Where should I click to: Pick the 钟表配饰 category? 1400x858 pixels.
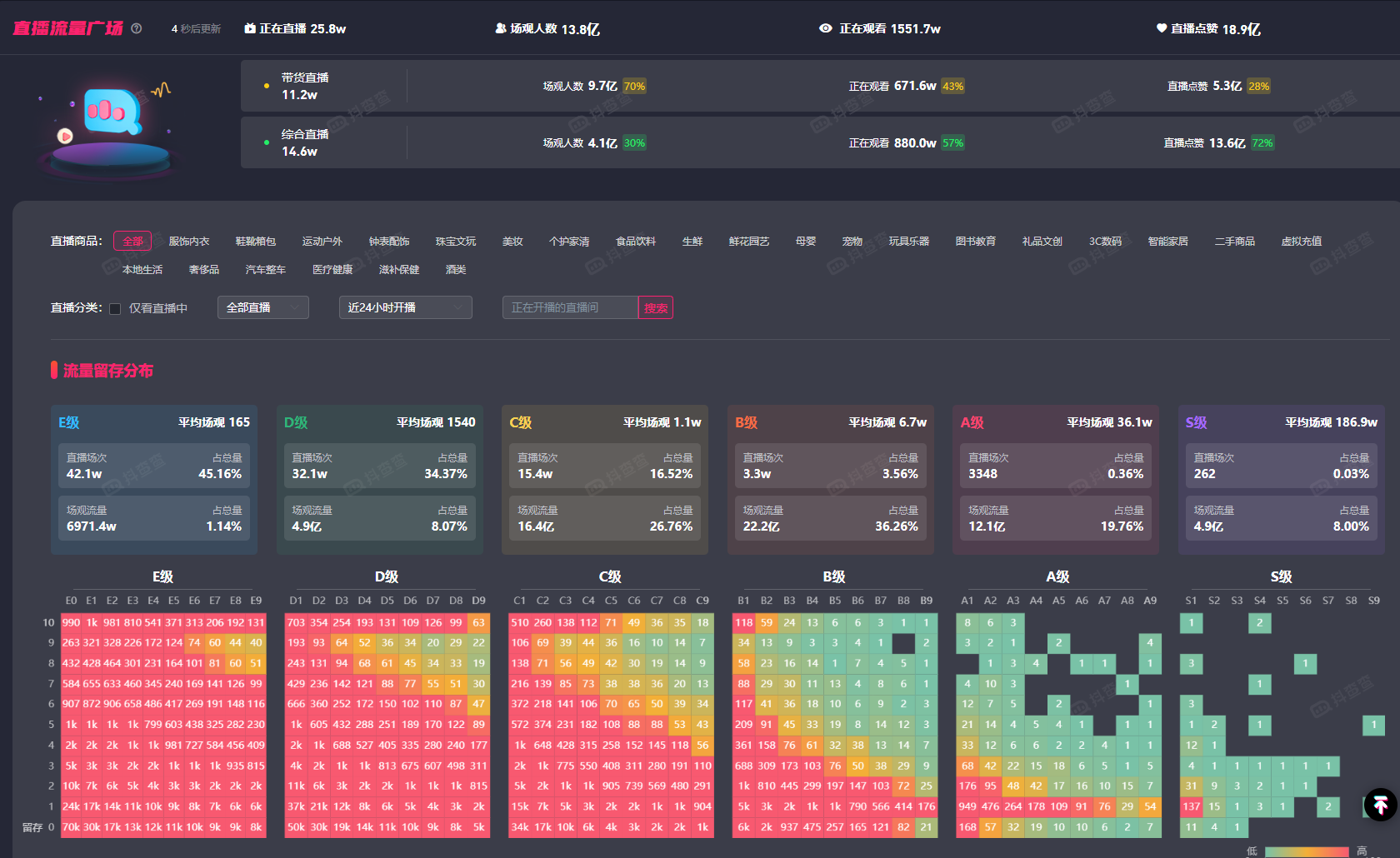[389, 241]
